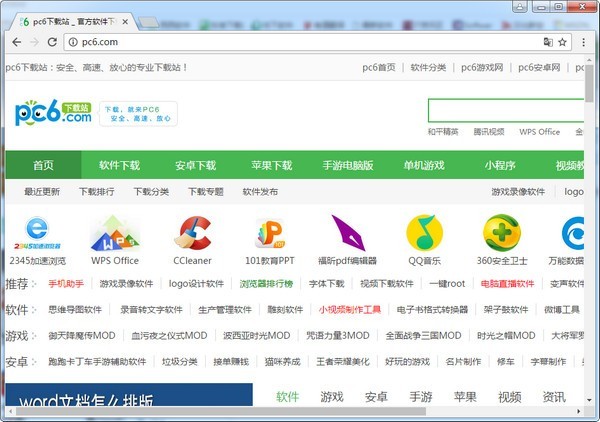Click the pc6 favicon on the tab
The width and height of the screenshot is (600, 422).
click(x=24, y=22)
